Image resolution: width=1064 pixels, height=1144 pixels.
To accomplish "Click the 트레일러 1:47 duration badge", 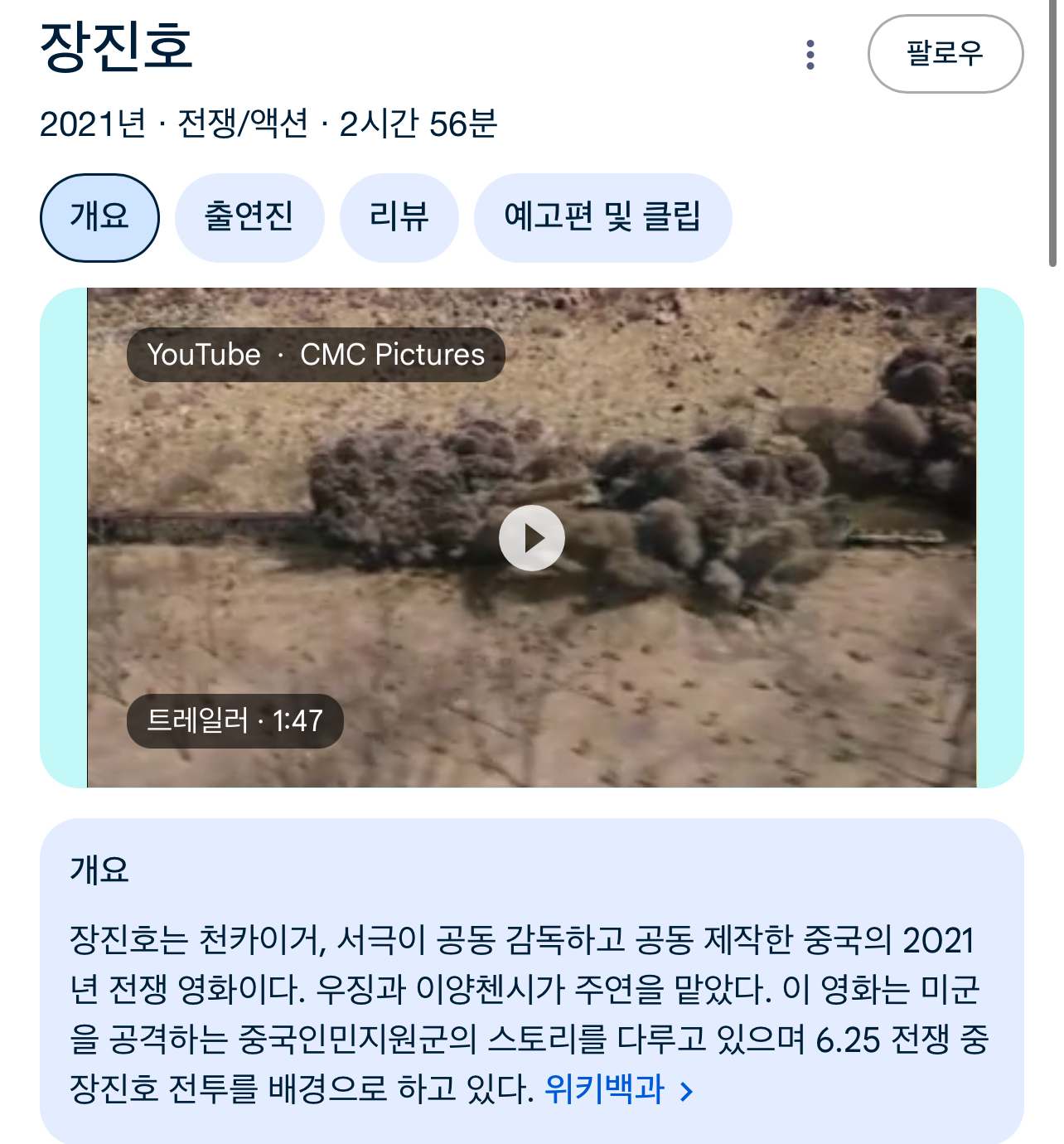I will [x=235, y=721].
